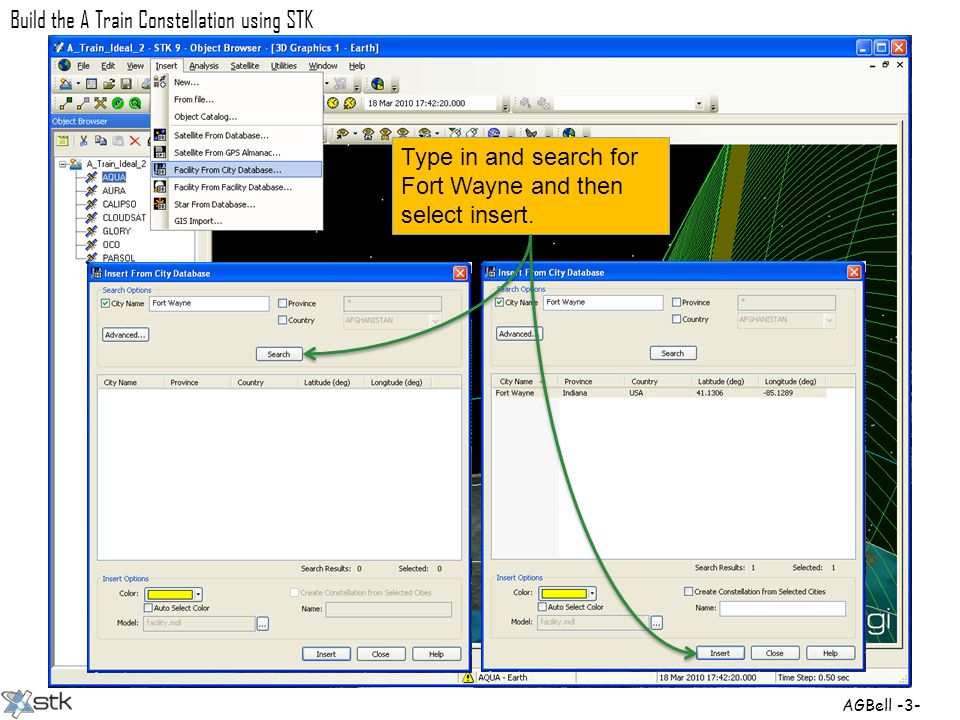Click the red X delete icon
The height and width of the screenshot is (720, 960).
coord(135,141)
